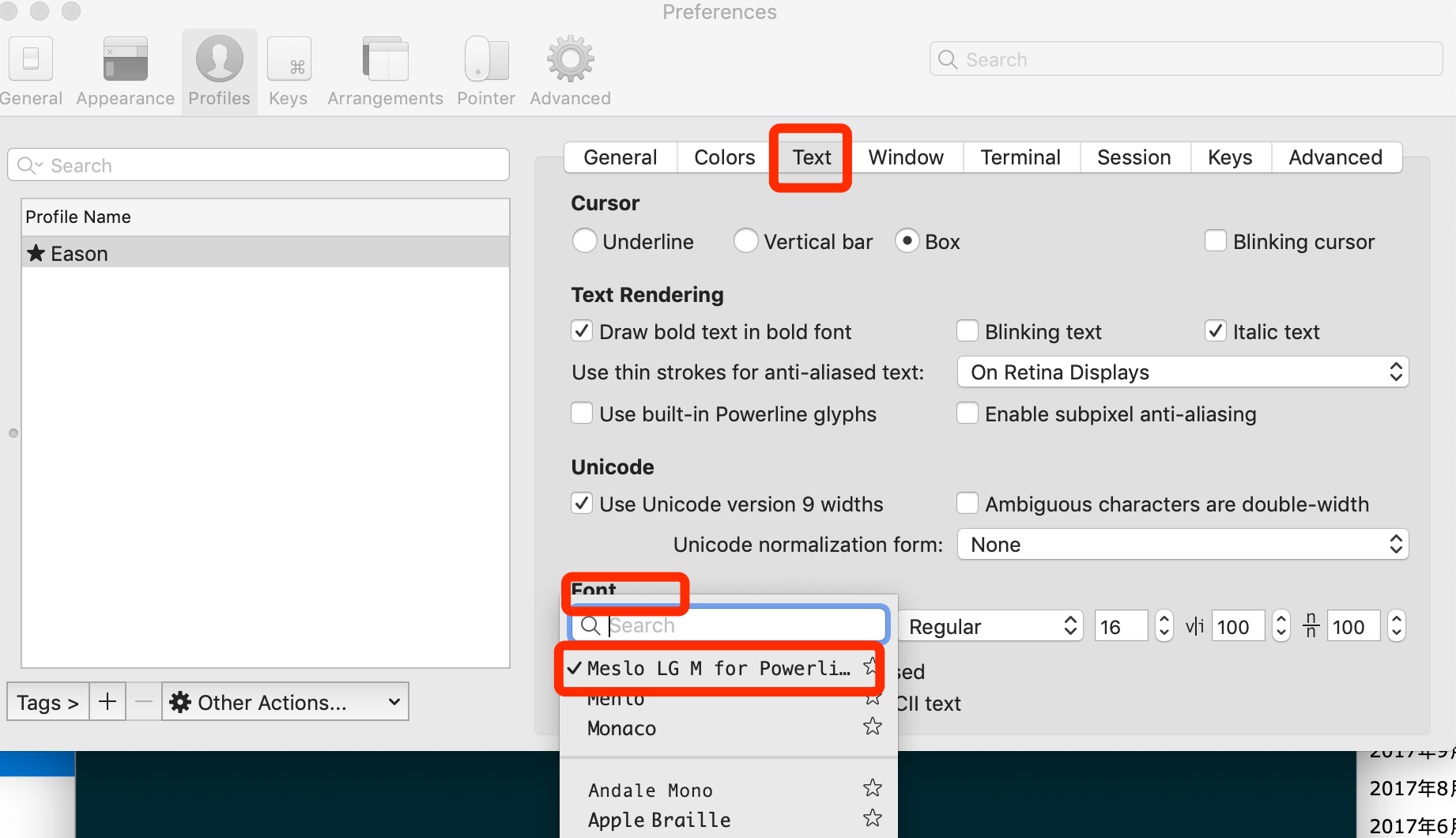
Task: Open the Arrangements preferences pane
Action: tap(385, 71)
